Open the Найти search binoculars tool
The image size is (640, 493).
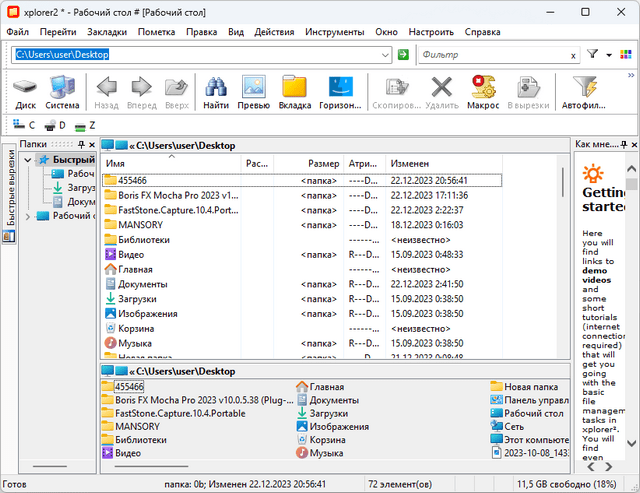click(x=215, y=91)
